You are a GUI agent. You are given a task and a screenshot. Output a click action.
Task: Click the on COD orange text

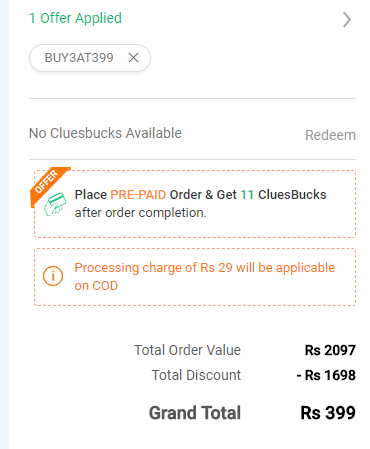pos(96,286)
